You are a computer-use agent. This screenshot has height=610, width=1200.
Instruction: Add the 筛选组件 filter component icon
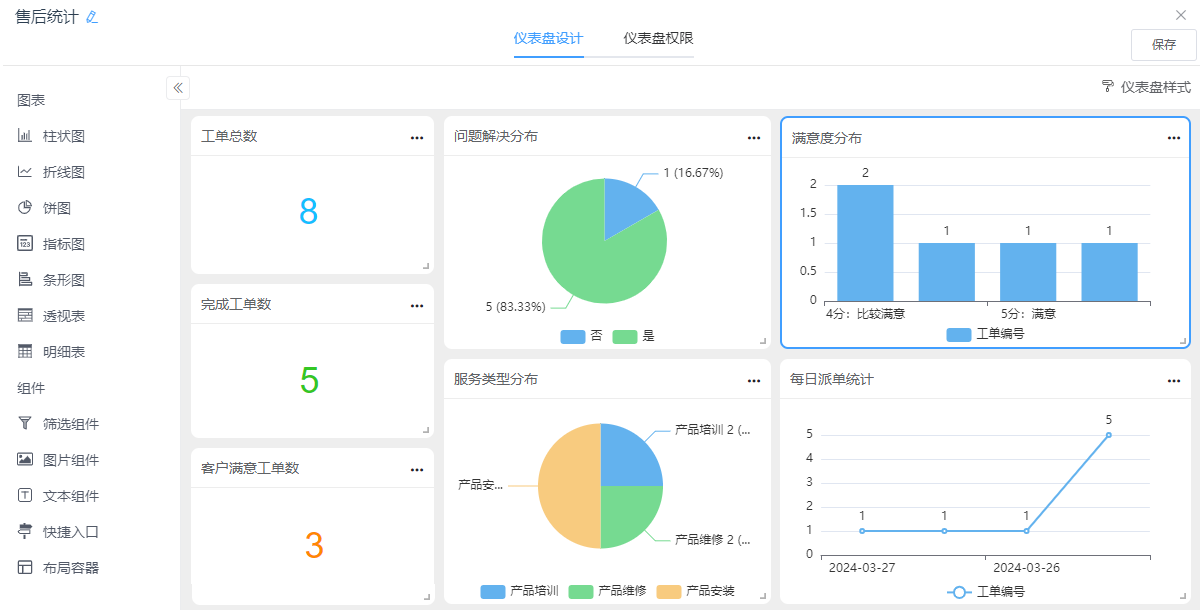25,424
